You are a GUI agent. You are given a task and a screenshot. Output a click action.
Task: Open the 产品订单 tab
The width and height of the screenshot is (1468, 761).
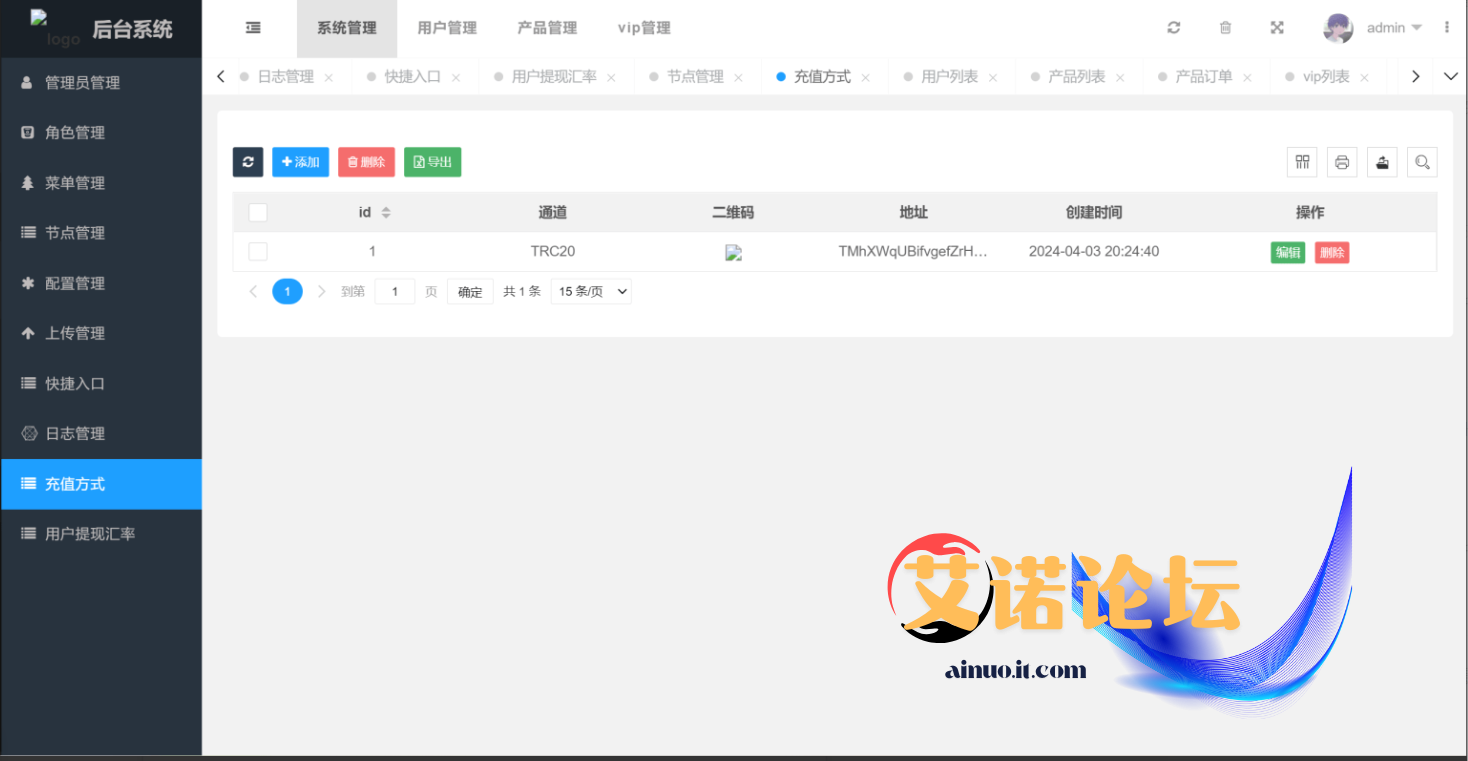(x=1203, y=76)
